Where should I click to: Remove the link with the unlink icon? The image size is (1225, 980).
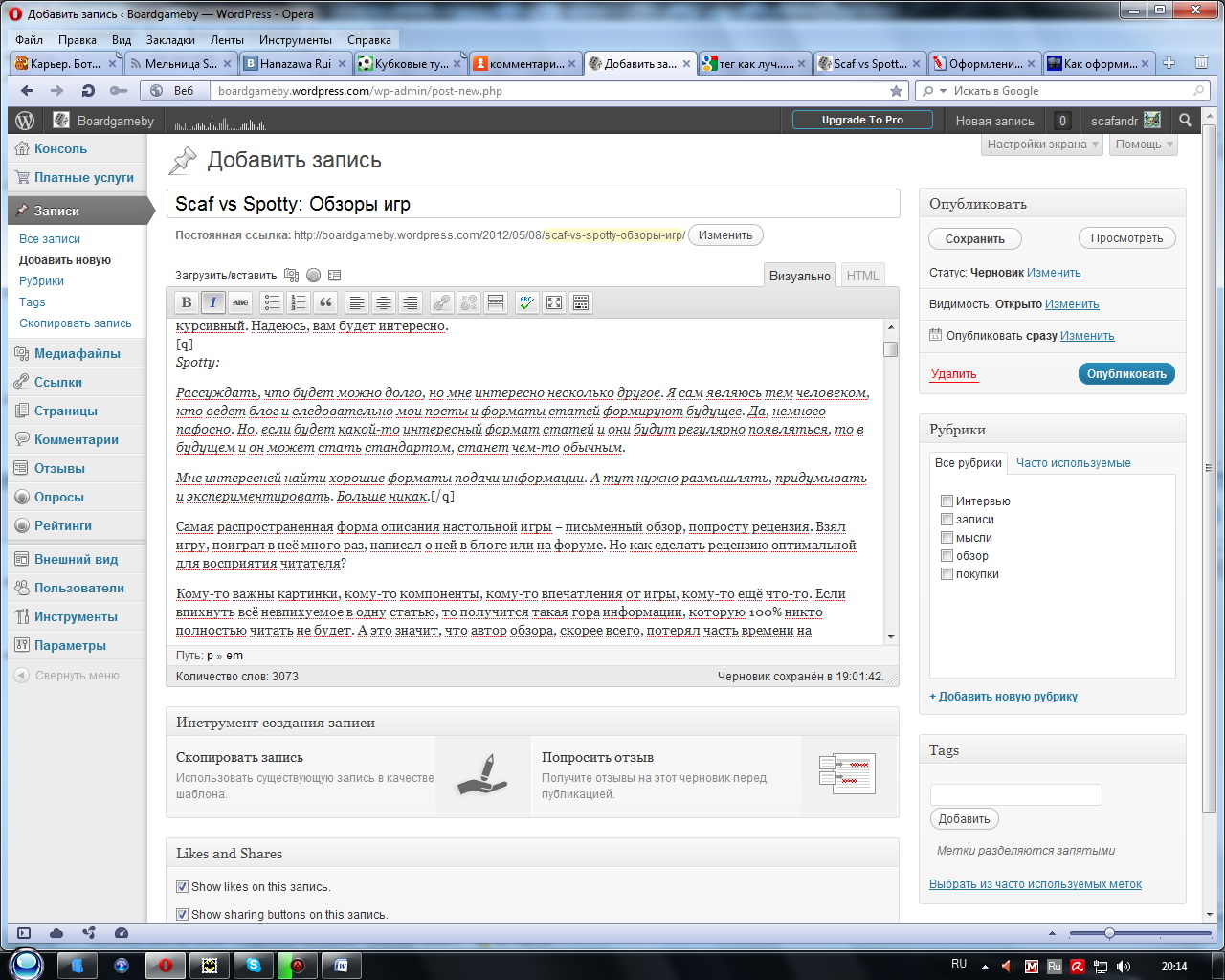pos(468,302)
